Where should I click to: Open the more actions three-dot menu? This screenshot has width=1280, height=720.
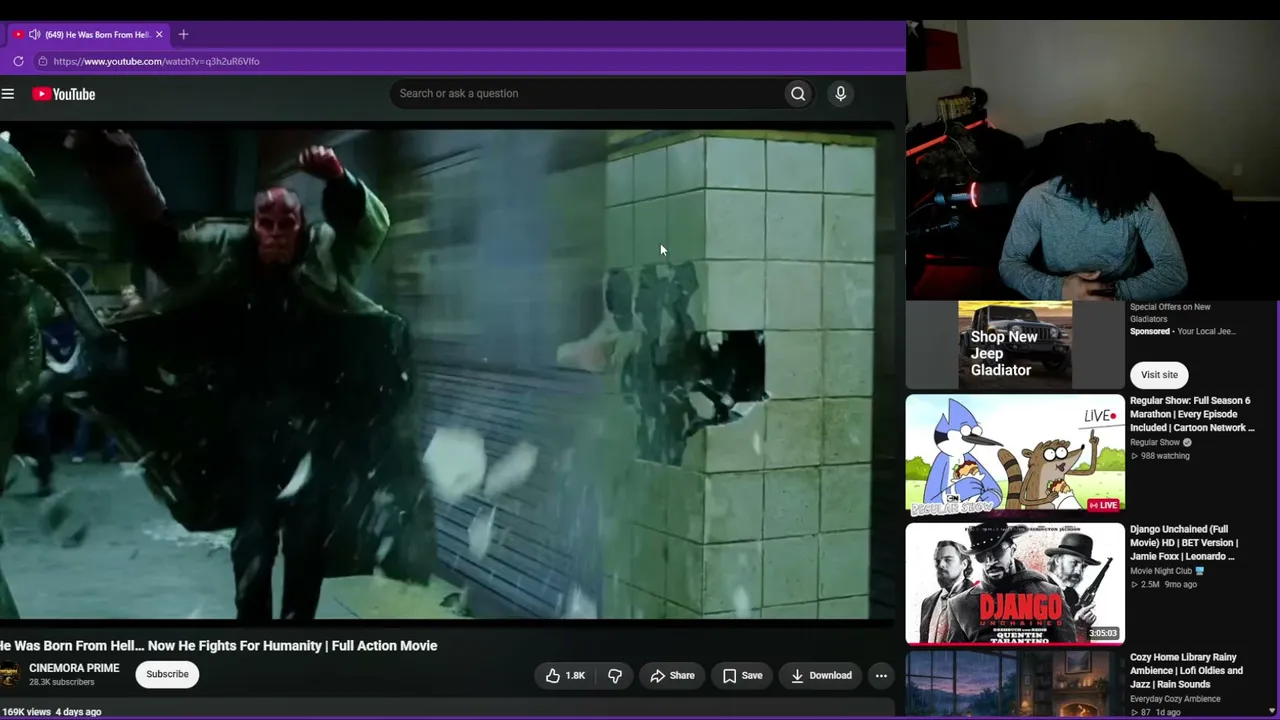(x=881, y=676)
